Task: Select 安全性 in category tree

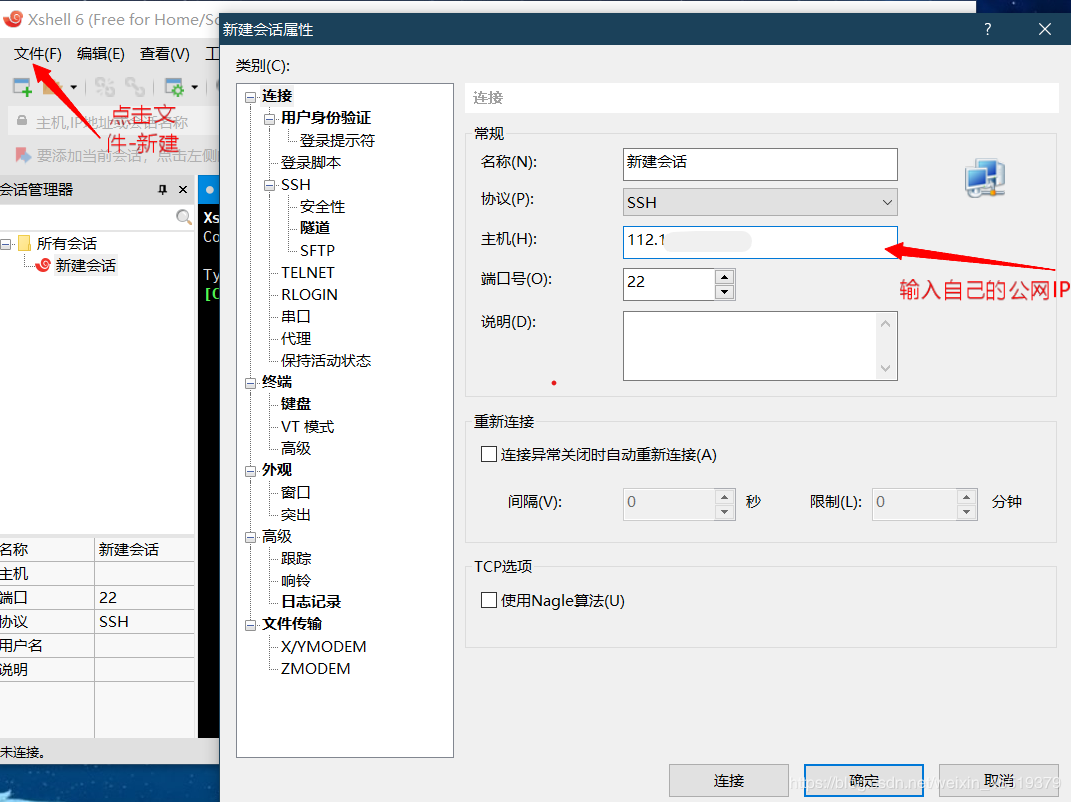Action: point(322,206)
